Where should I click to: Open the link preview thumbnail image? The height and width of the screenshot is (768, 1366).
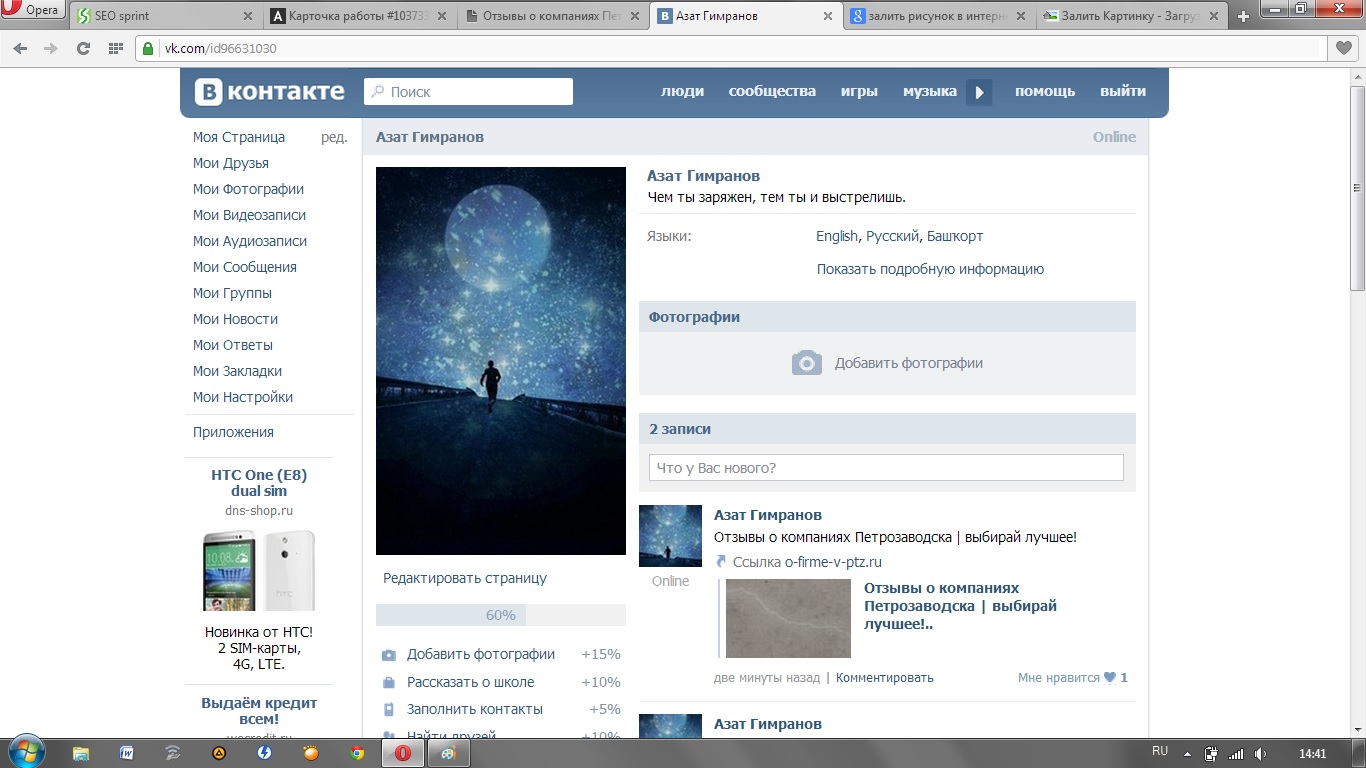click(788, 618)
